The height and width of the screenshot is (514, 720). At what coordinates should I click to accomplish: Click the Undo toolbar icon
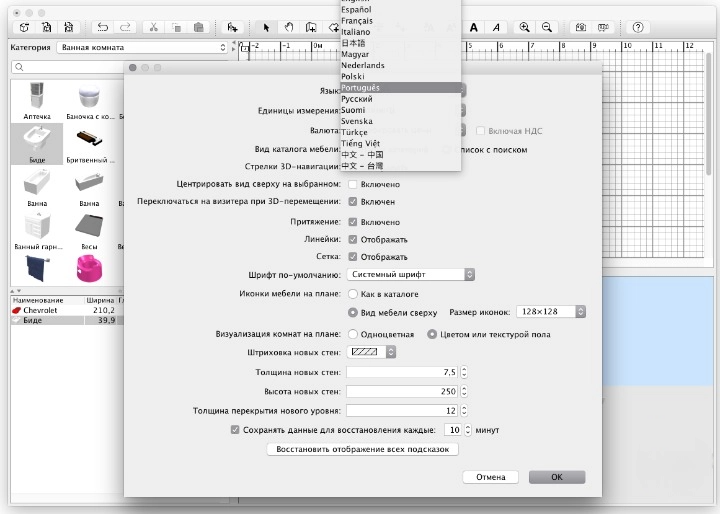(103, 27)
